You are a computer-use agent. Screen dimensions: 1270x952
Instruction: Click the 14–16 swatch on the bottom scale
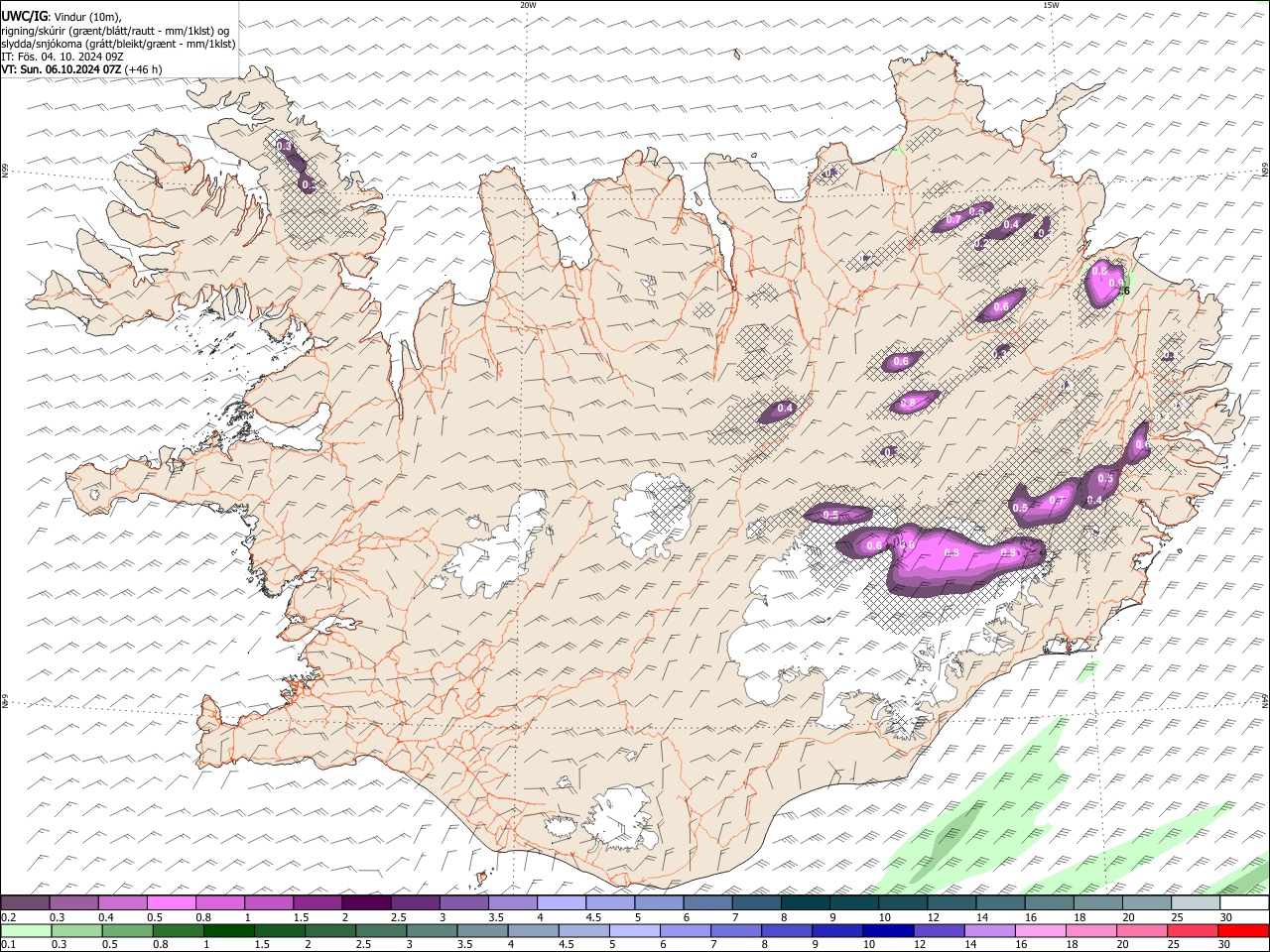[990, 930]
